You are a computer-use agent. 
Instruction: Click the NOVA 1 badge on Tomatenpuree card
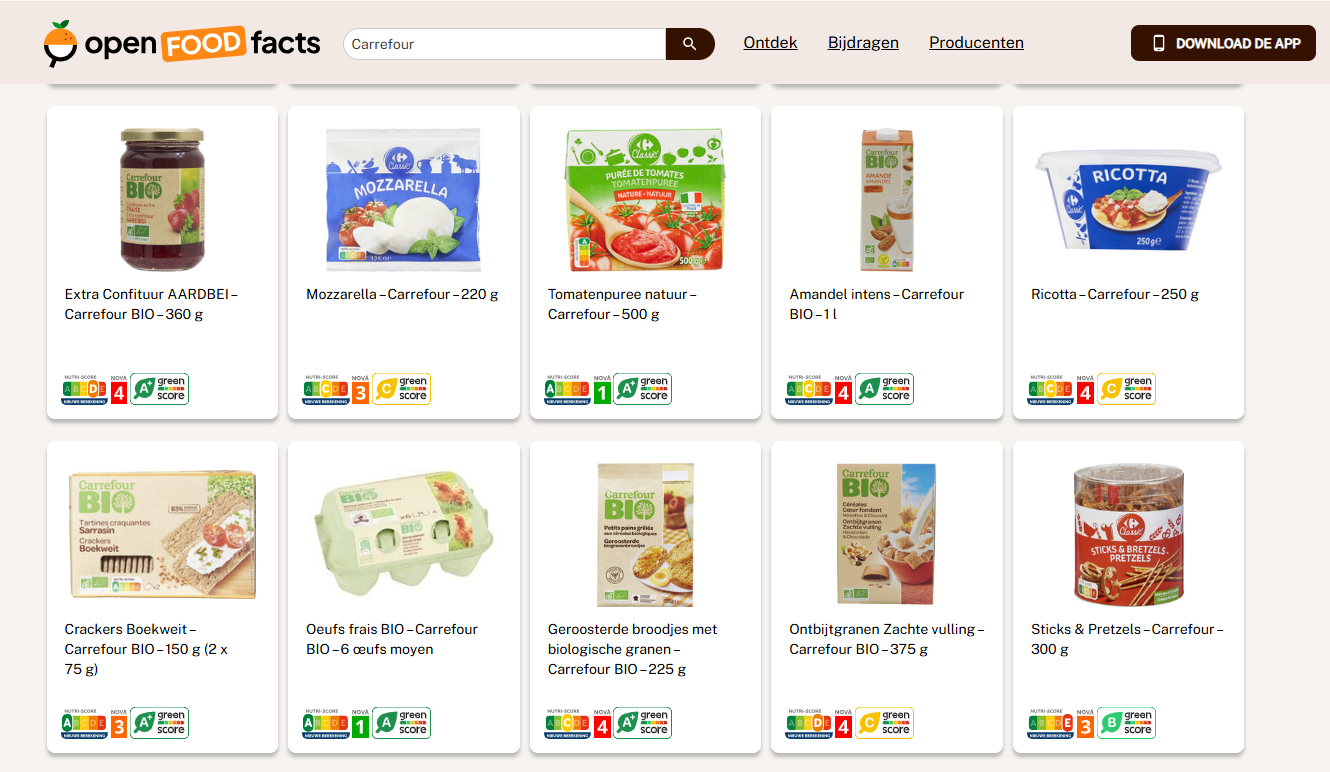(x=602, y=390)
